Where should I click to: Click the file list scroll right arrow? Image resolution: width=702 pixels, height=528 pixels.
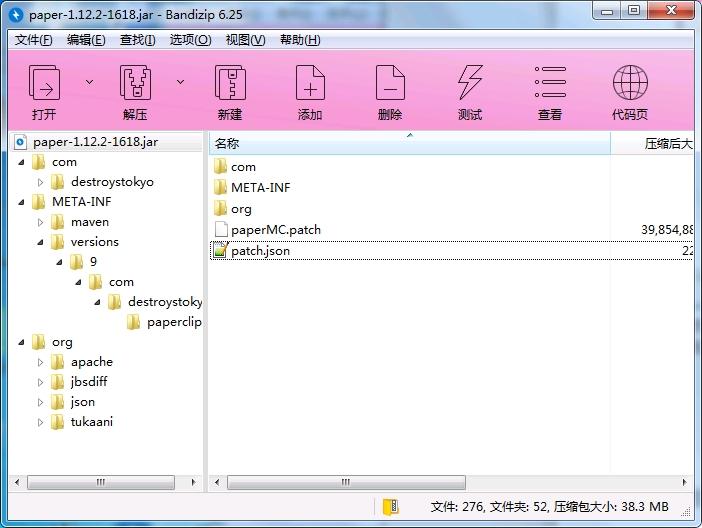pos(685,482)
